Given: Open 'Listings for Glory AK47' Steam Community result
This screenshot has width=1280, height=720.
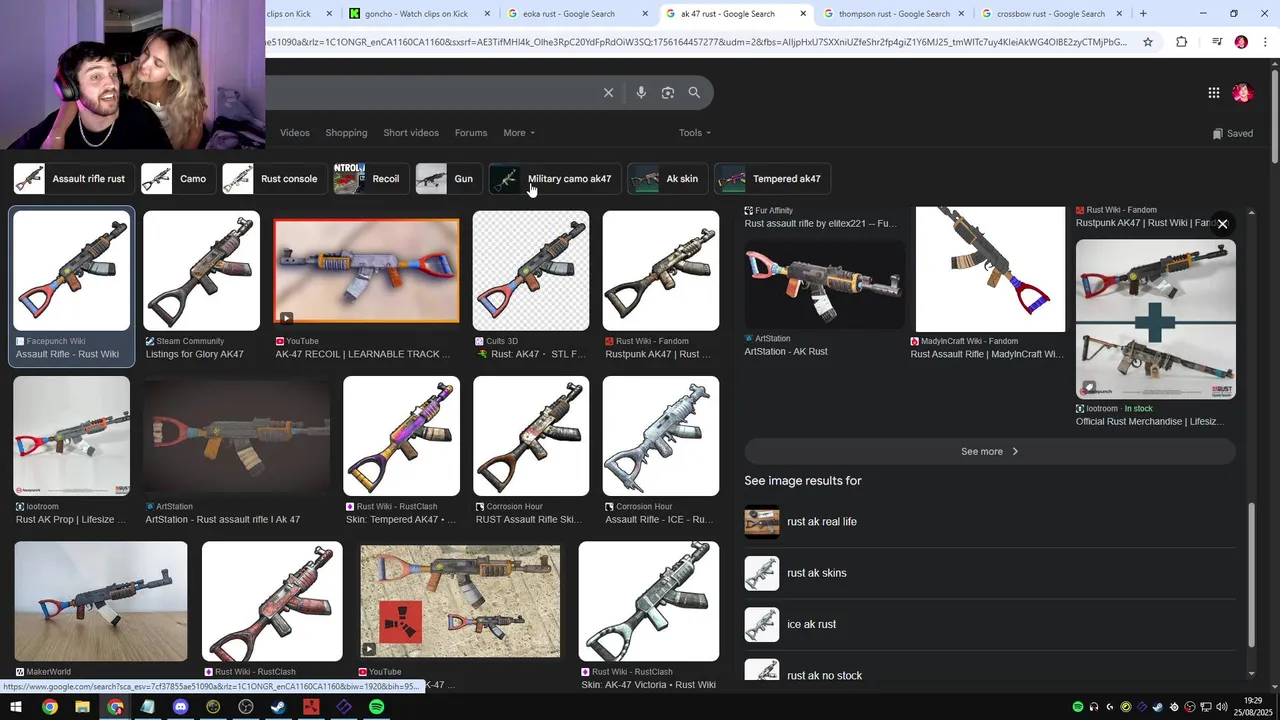Looking at the screenshot, I should [x=201, y=286].
